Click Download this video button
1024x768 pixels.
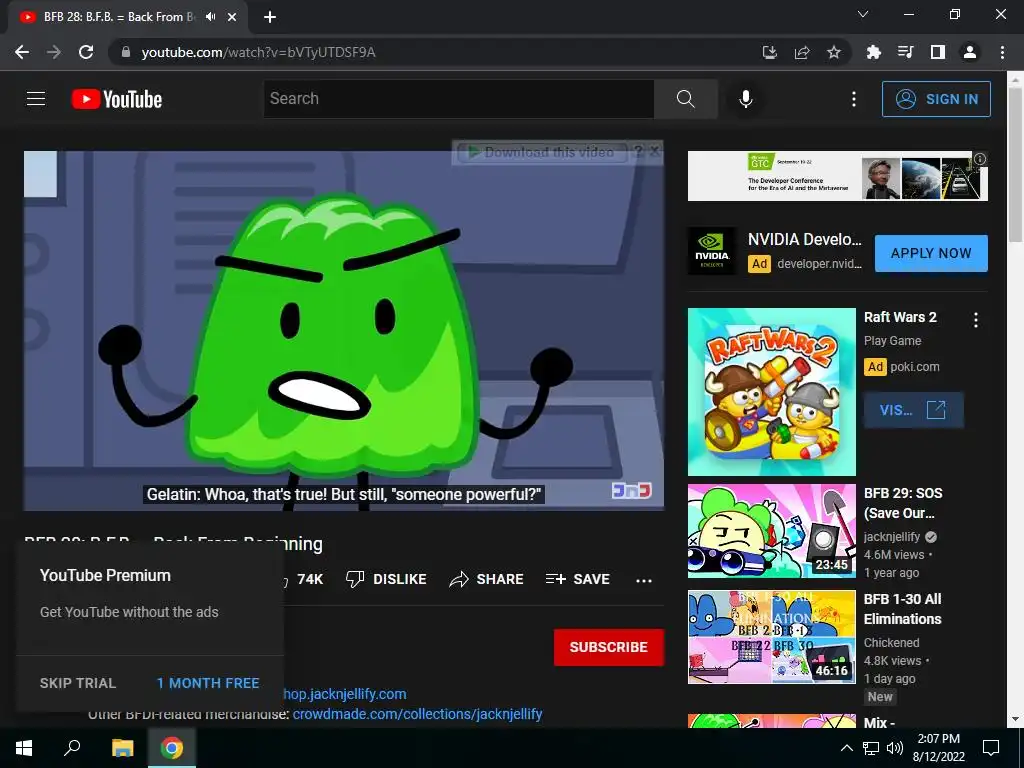(542, 152)
